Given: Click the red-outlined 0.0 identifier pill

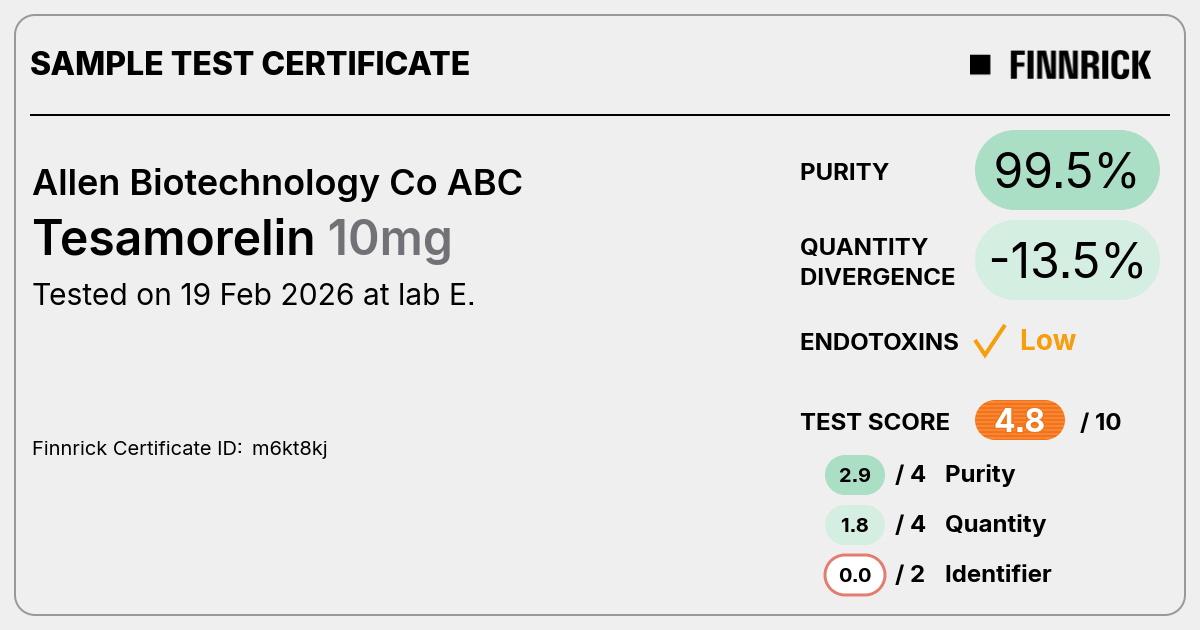Looking at the screenshot, I should (855, 575).
